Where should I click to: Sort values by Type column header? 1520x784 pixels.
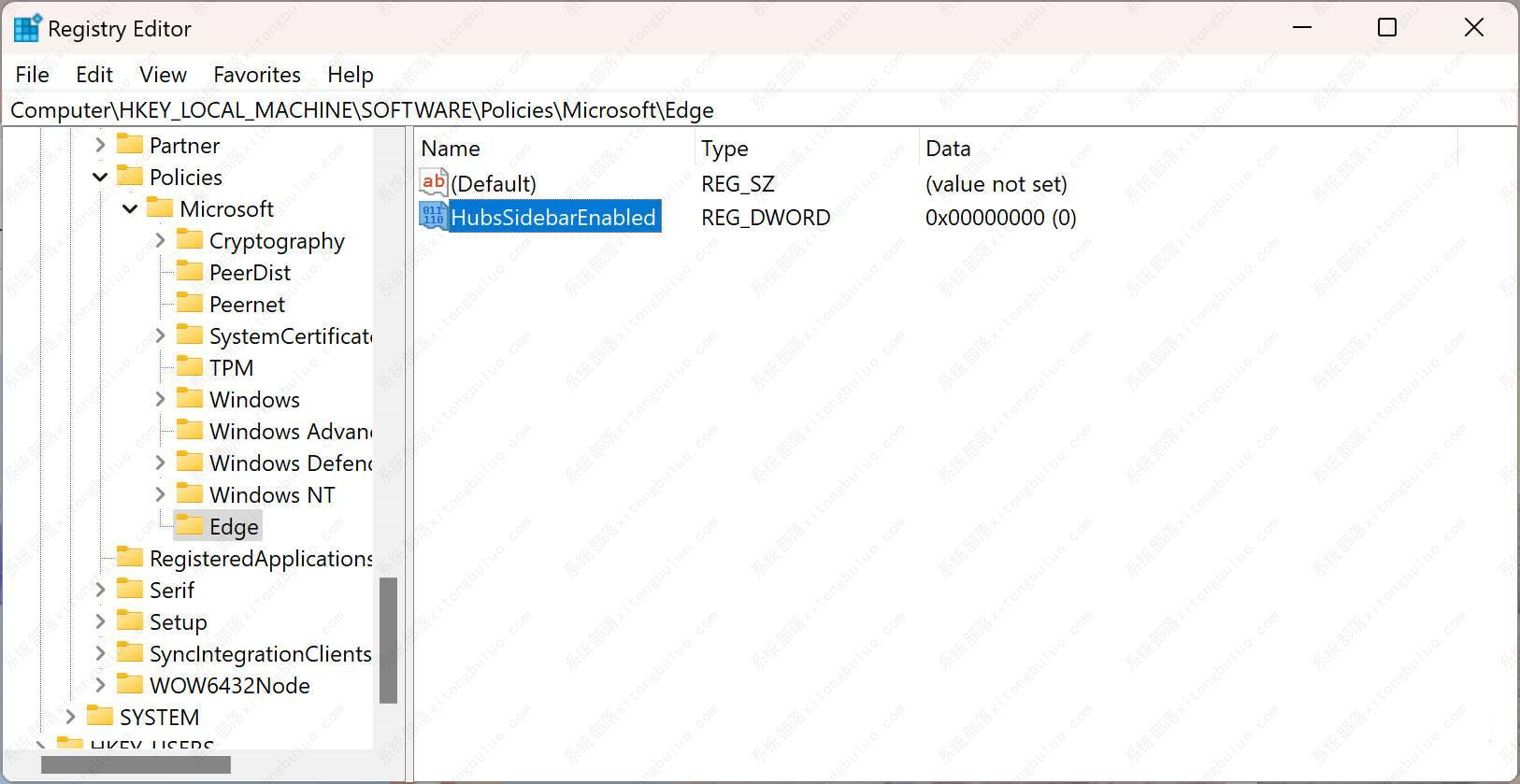[808, 149]
